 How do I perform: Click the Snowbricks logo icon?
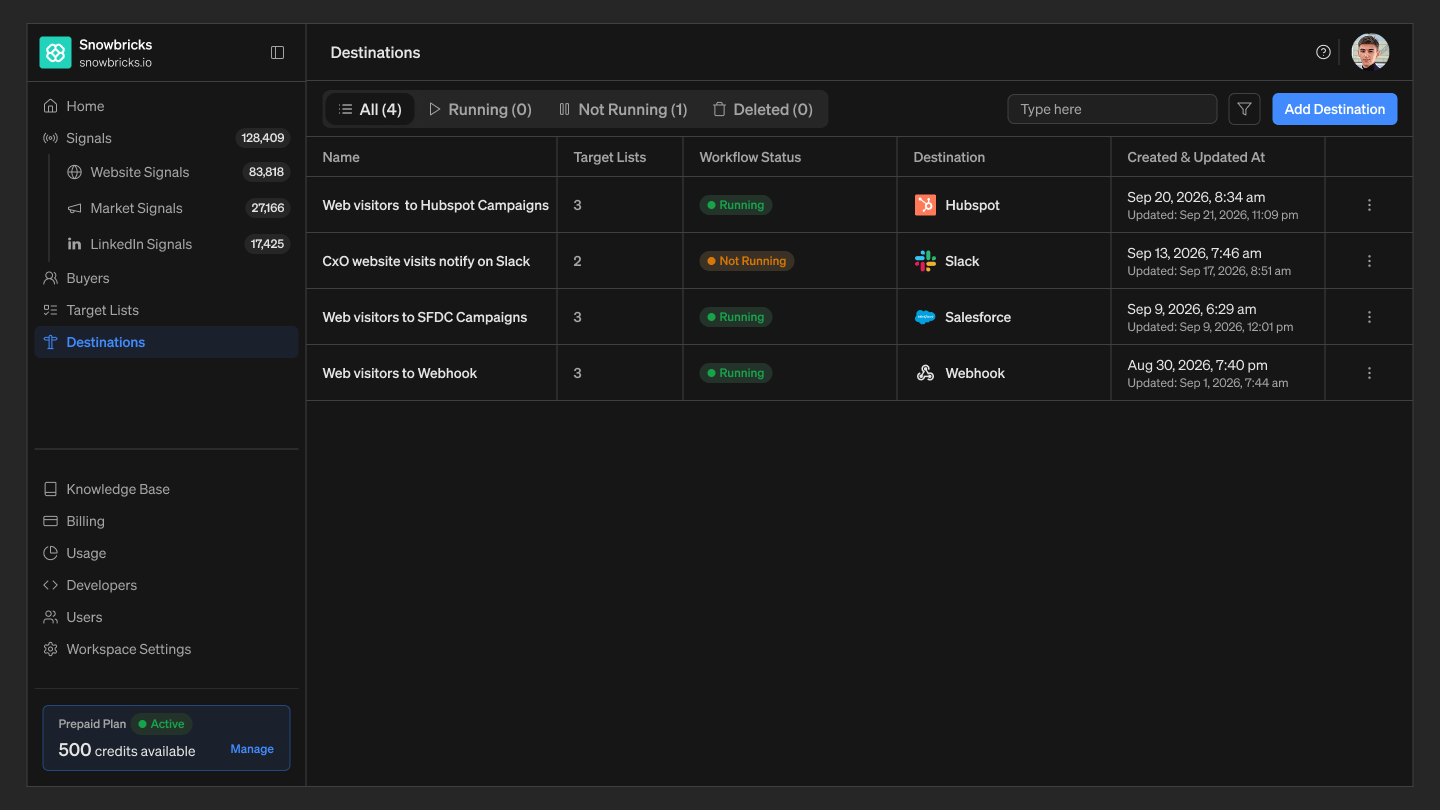tap(55, 53)
